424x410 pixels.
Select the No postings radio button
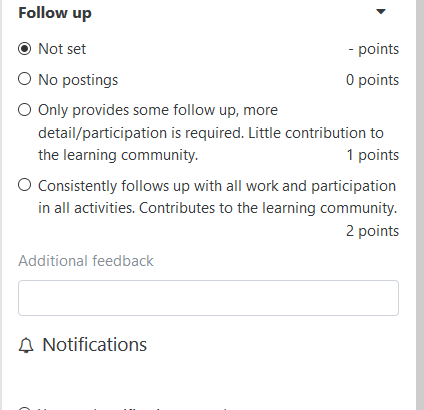tap(25, 79)
